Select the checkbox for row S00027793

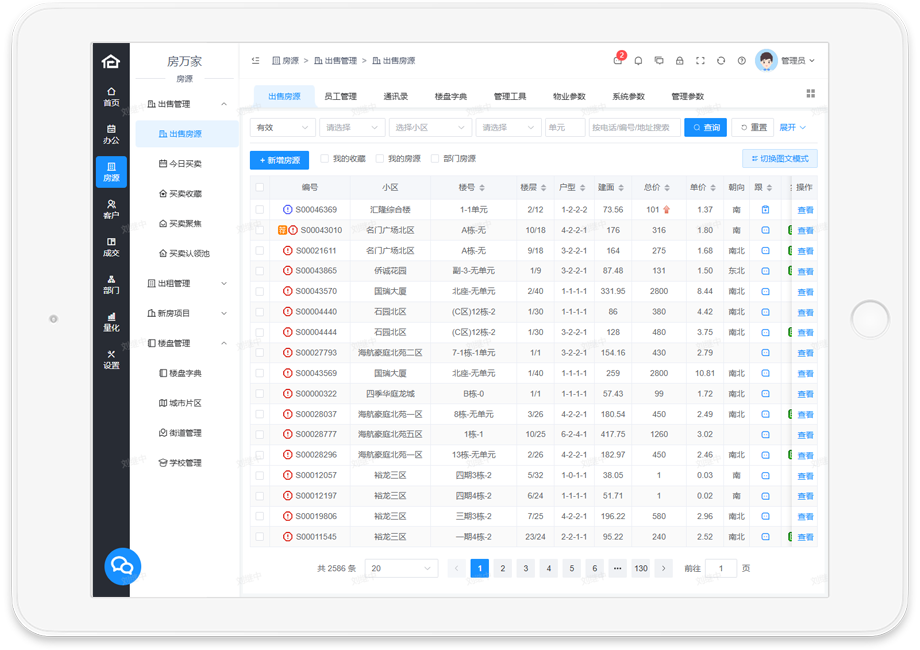coord(259,353)
